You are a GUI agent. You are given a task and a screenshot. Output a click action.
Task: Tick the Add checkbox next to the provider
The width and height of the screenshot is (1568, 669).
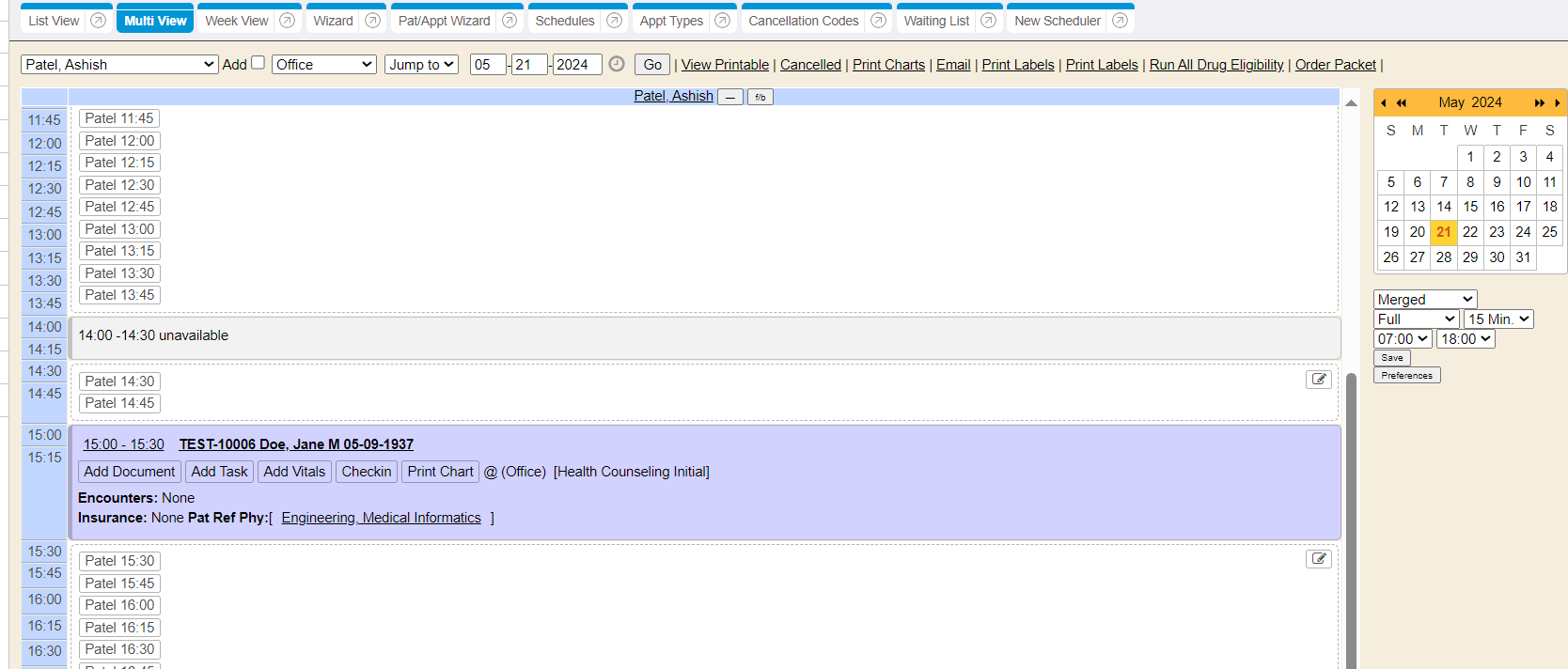pyautogui.click(x=258, y=63)
